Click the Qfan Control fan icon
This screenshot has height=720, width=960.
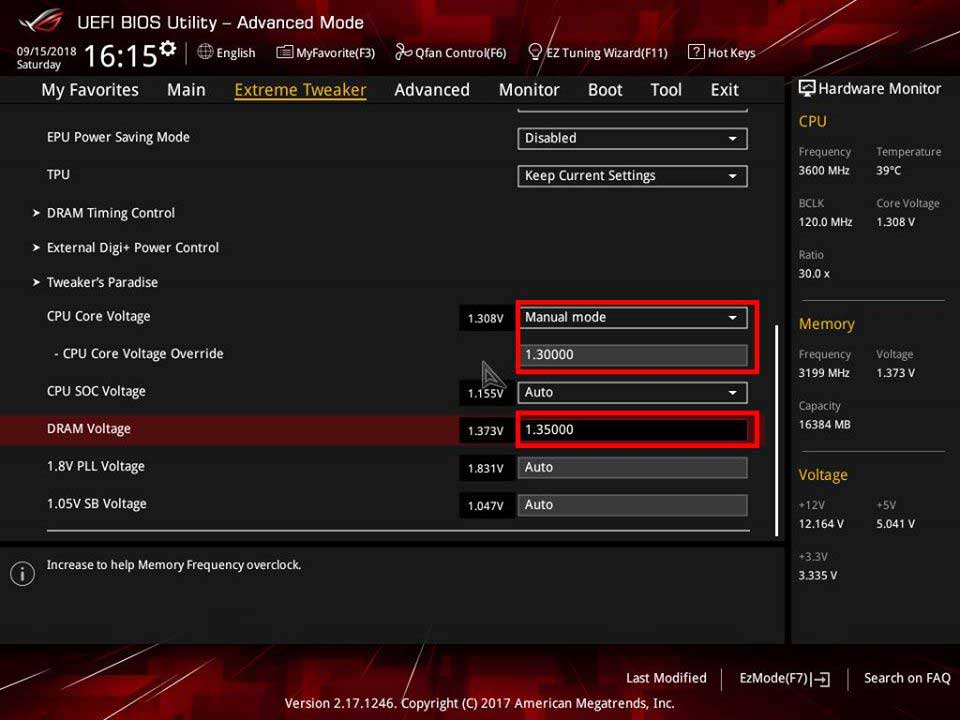click(x=403, y=52)
